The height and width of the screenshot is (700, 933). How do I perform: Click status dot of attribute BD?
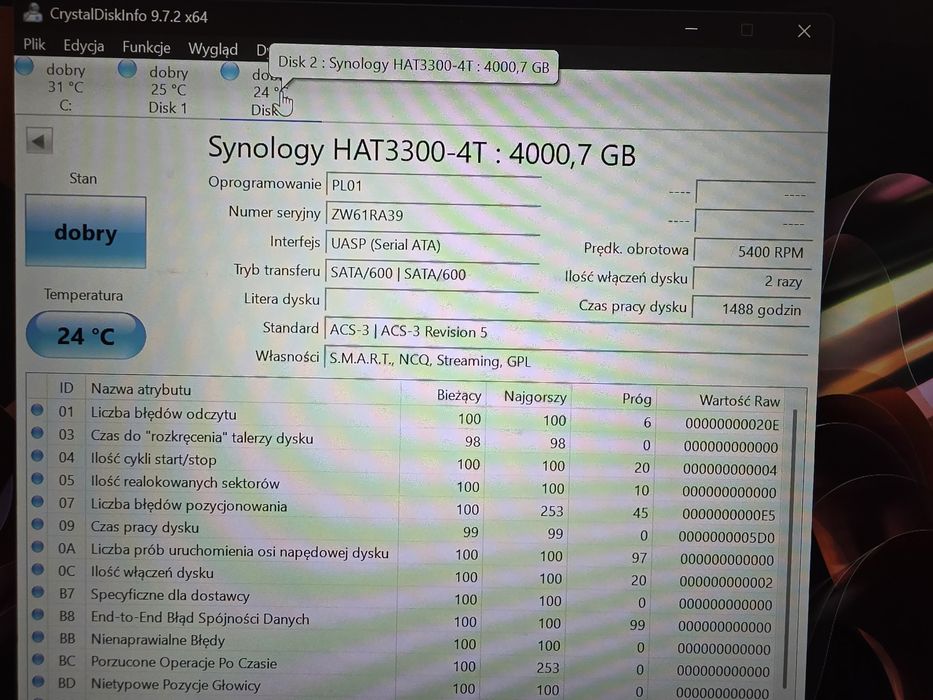click(38, 681)
